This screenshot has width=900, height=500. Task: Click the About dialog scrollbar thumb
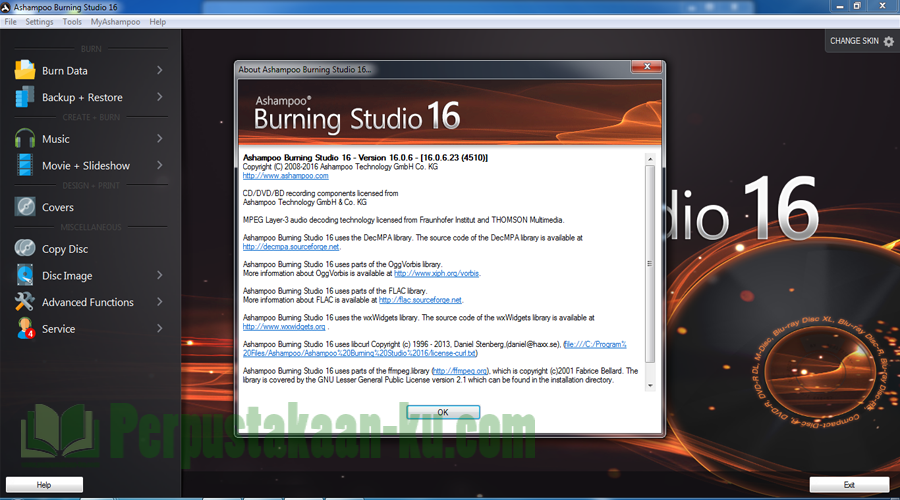(650, 264)
